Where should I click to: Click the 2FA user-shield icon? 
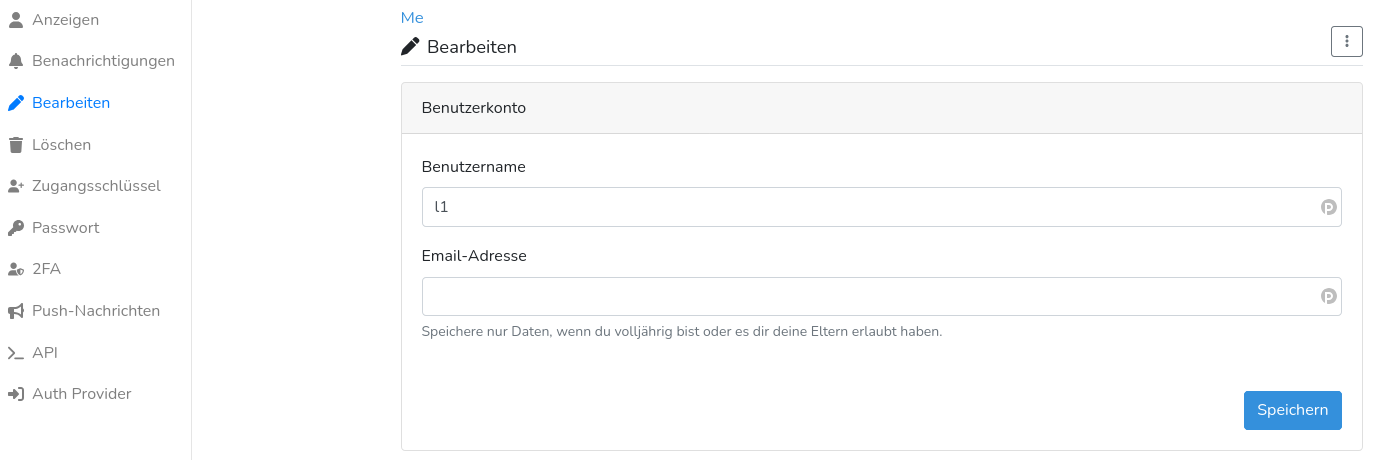[15, 269]
